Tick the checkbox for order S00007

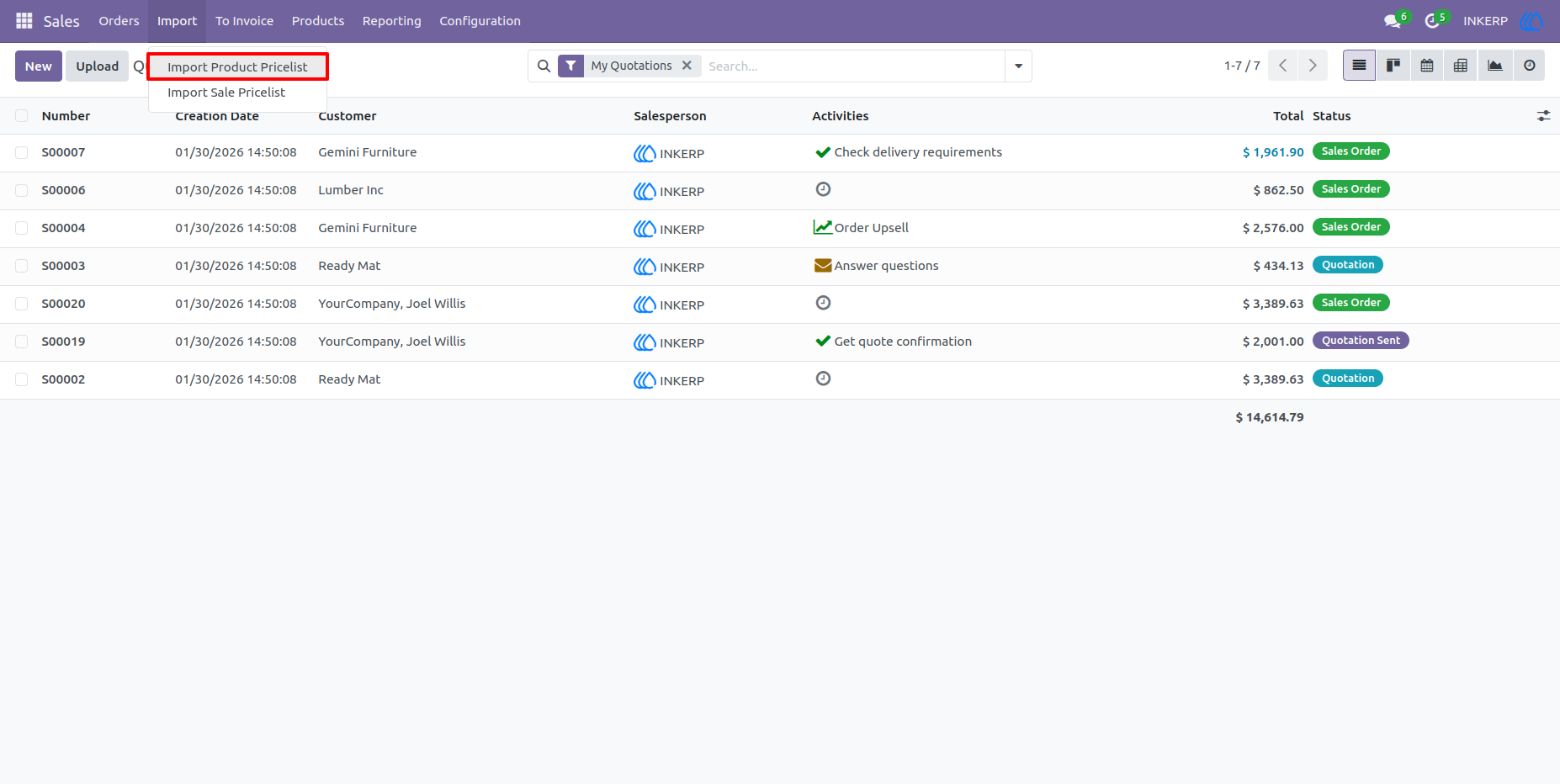pos(22,152)
